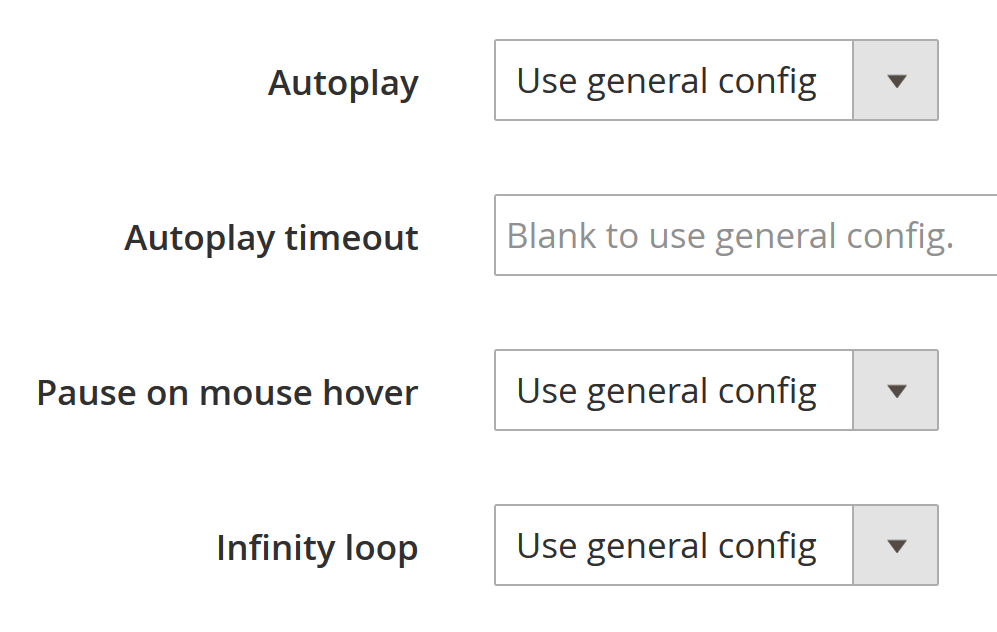The height and width of the screenshot is (632, 997).
Task: Select the word 'timeout' in Autoplay timeout label
Action: pyautogui.click(x=352, y=238)
